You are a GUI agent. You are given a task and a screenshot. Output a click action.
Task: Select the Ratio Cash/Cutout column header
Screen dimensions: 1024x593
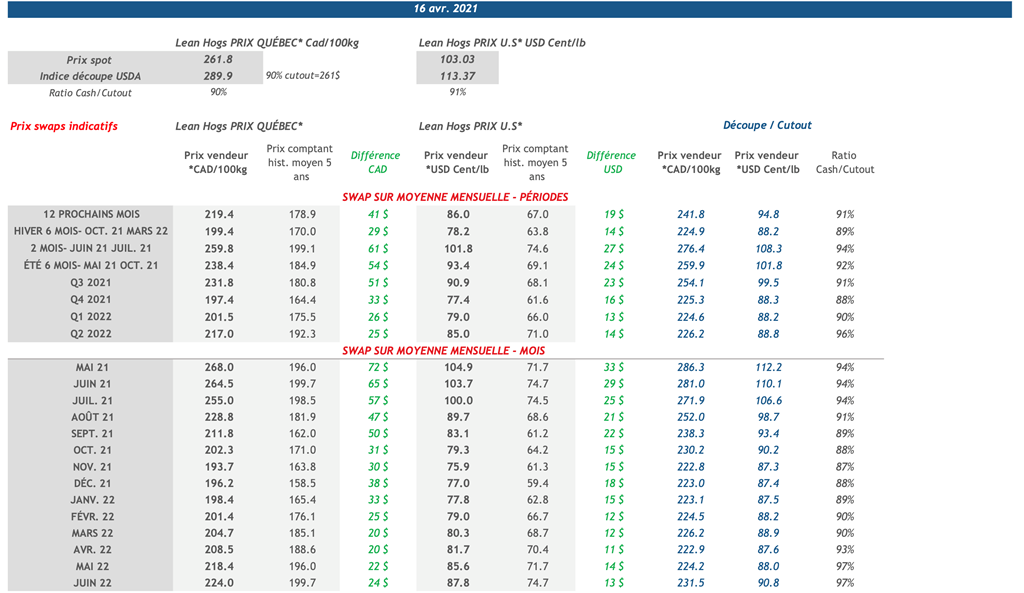844,162
